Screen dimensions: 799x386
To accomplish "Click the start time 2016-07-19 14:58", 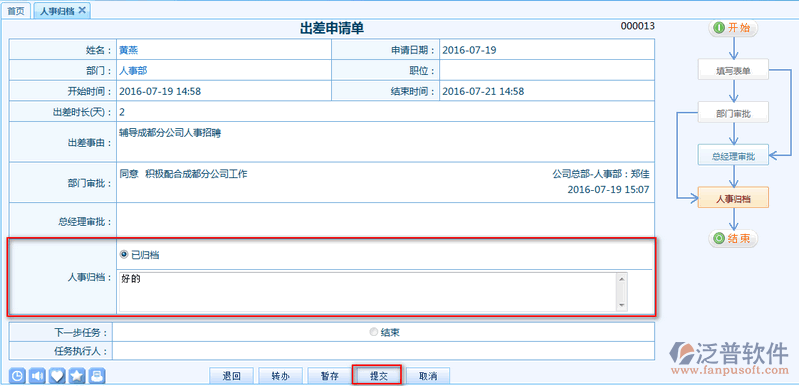I will [159, 92].
